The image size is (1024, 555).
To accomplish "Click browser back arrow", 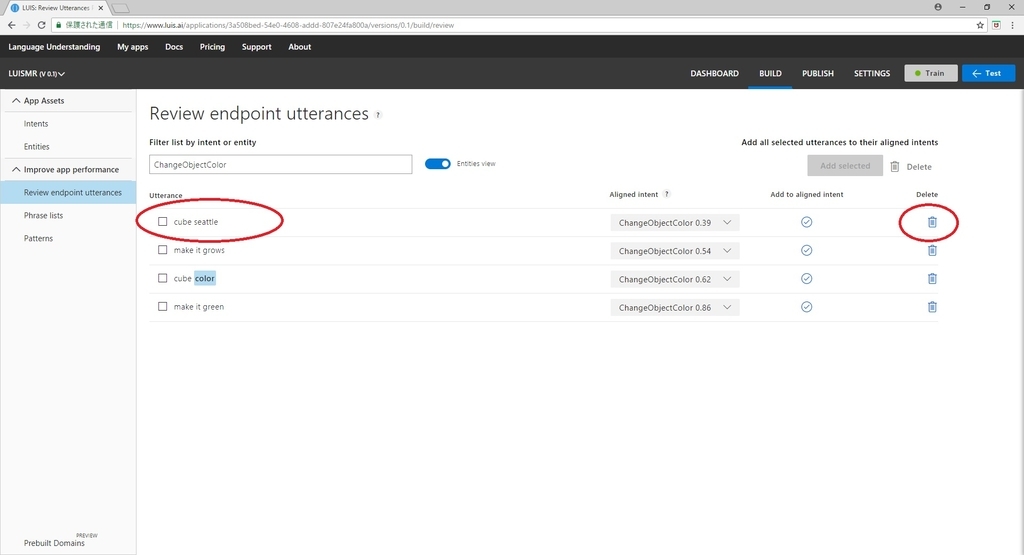I will [x=11, y=25].
